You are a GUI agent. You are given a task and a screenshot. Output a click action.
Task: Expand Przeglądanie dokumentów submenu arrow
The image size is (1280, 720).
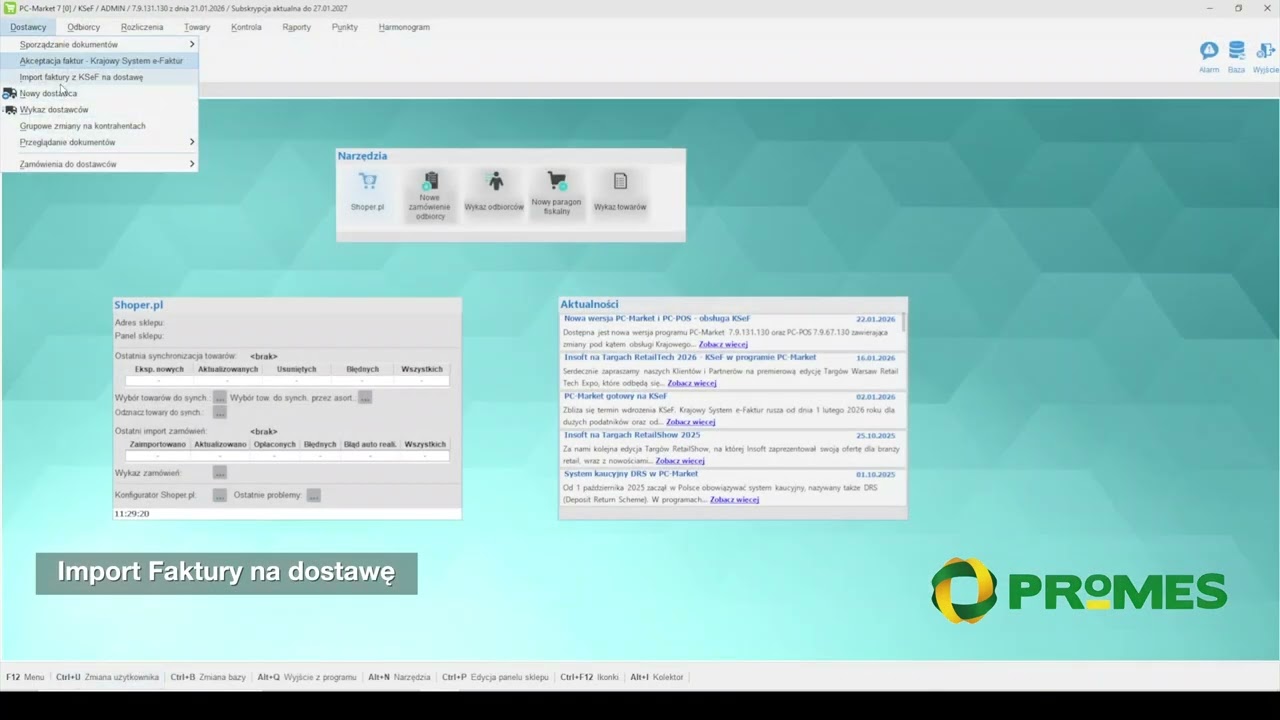(192, 142)
